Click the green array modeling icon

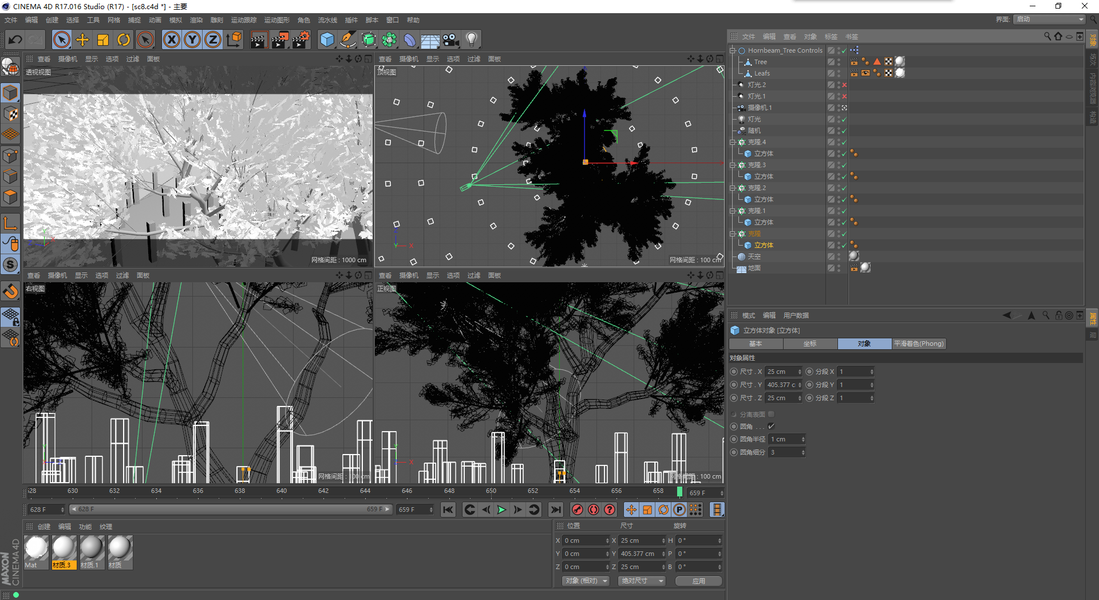[x=389, y=40]
